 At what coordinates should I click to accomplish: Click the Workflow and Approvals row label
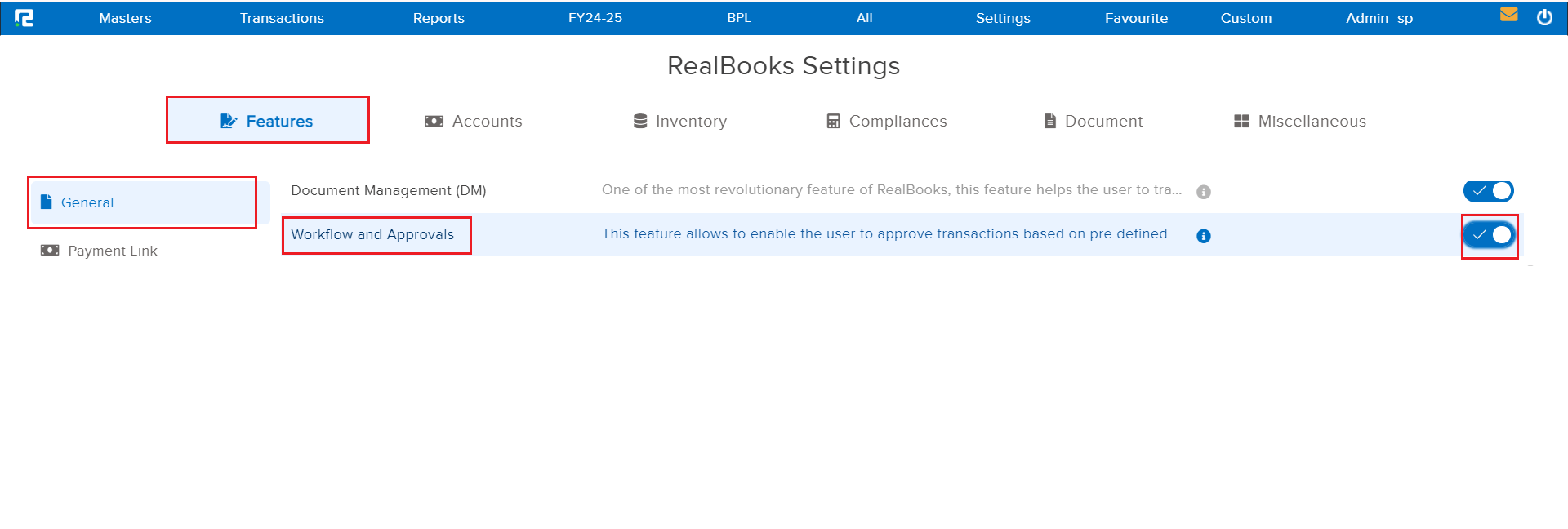(x=372, y=234)
